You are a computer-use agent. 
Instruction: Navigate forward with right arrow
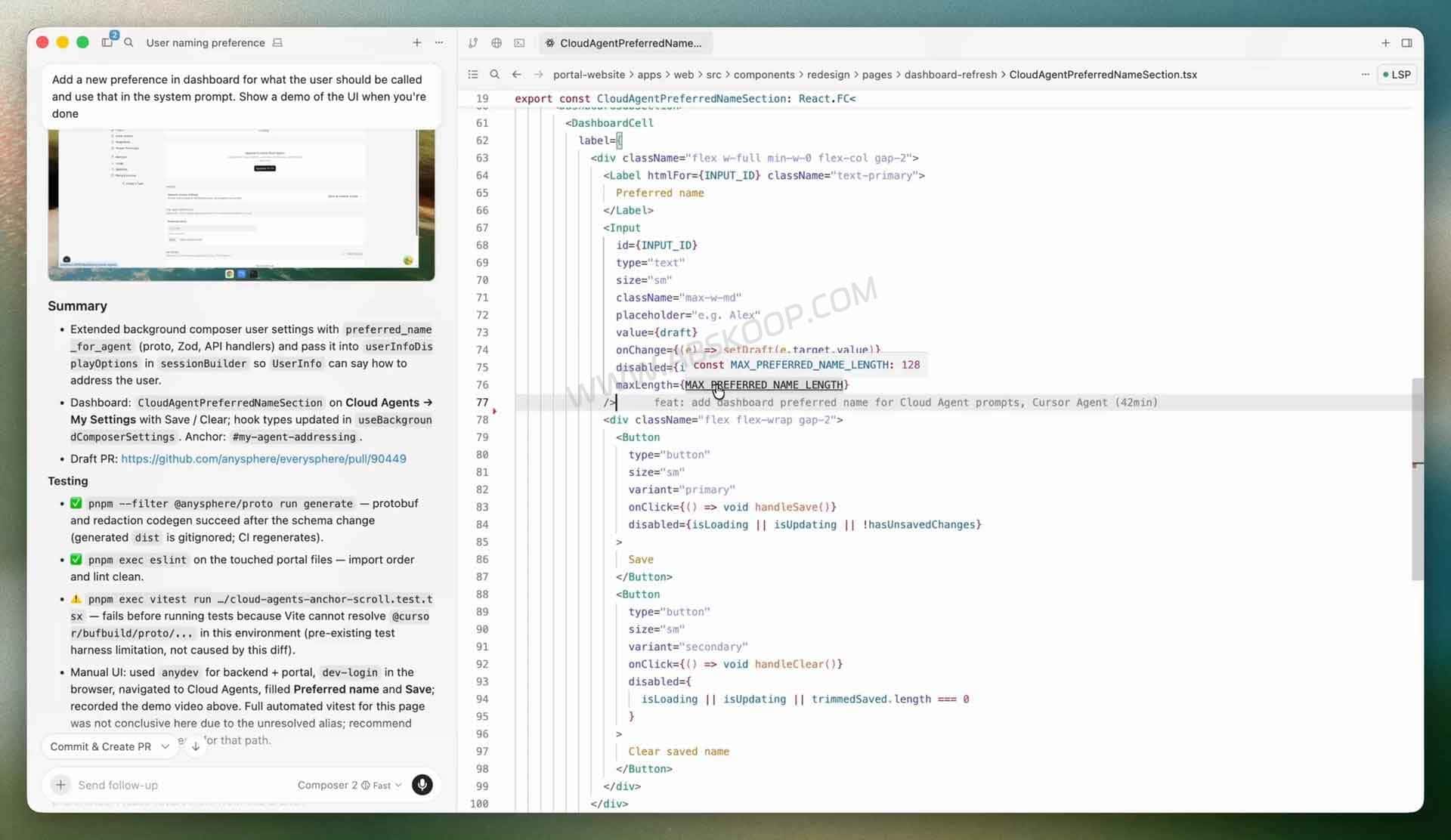[x=538, y=74]
